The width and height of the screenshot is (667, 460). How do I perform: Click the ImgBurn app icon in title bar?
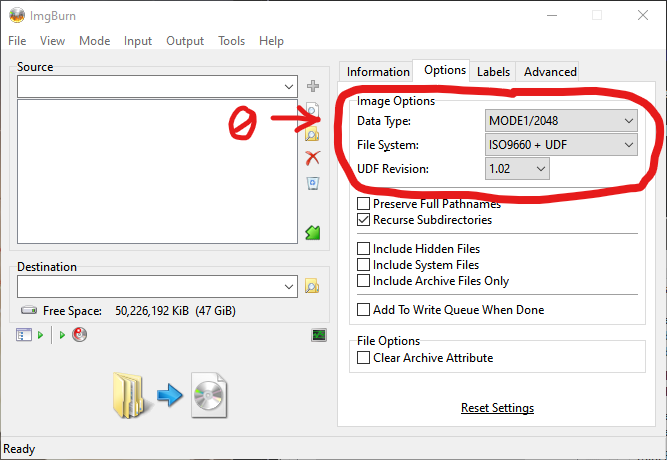click(x=17, y=15)
